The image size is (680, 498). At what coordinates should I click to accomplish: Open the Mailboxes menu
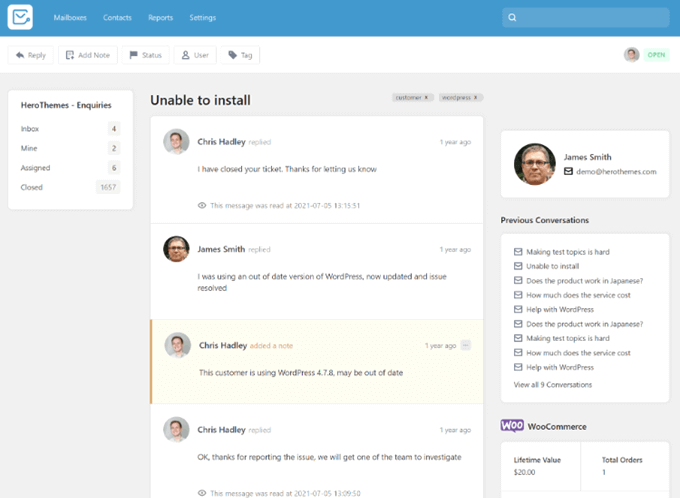click(69, 17)
